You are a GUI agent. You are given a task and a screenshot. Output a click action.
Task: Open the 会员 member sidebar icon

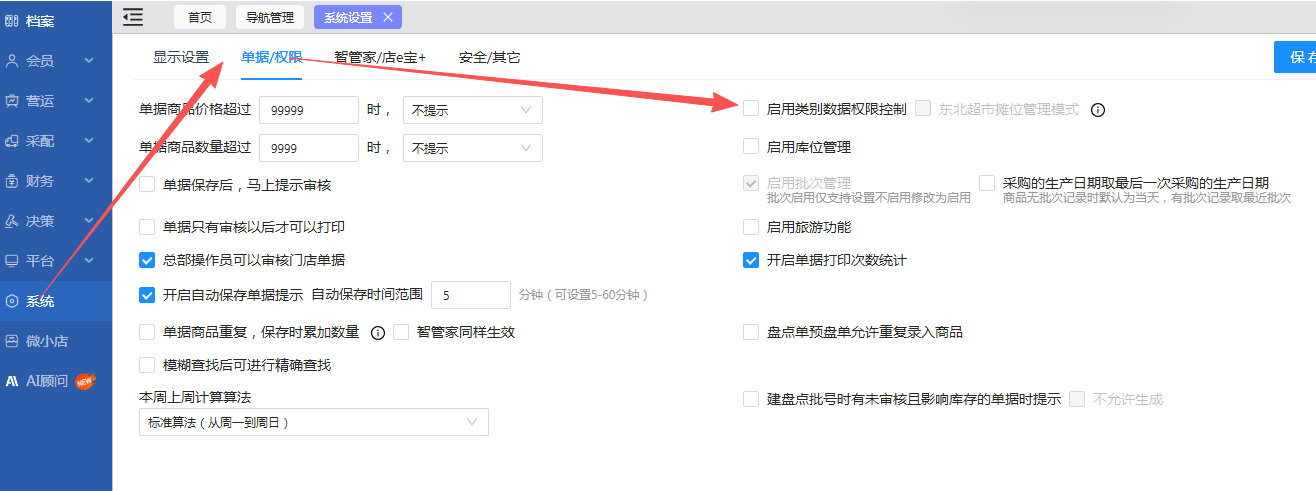coord(12,61)
